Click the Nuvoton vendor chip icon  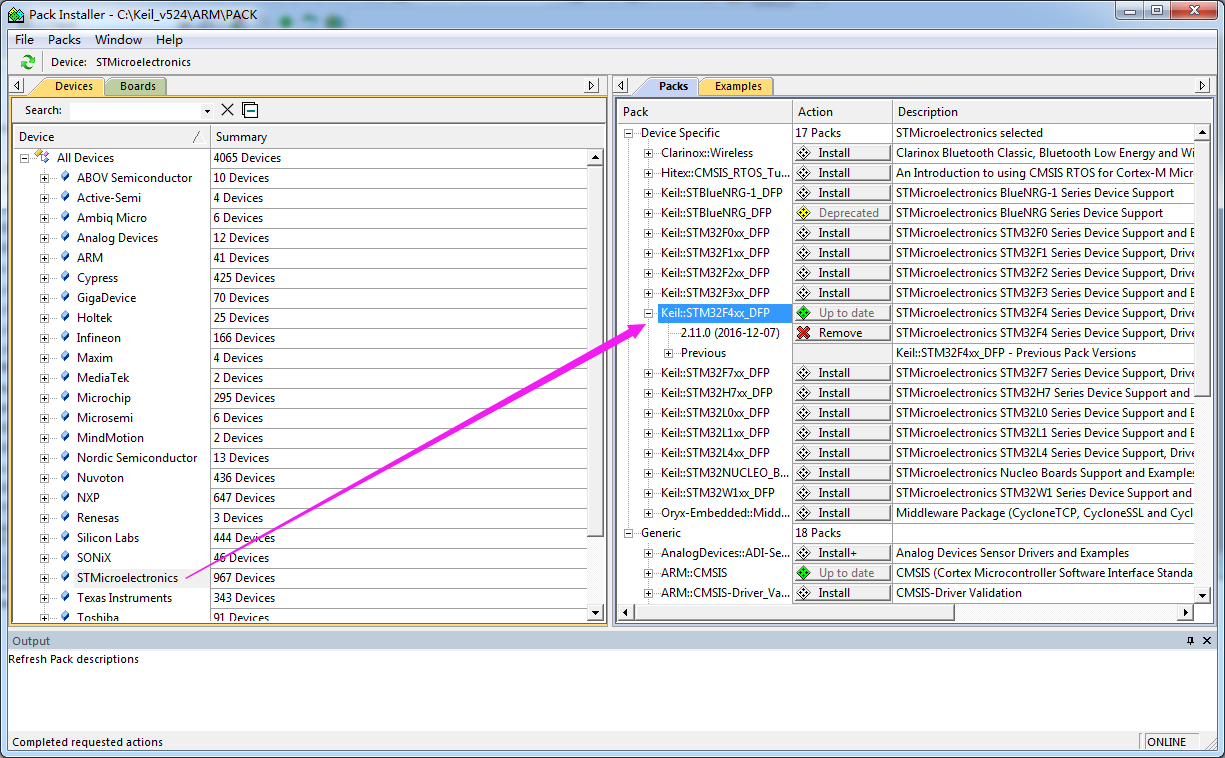[65, 477]
